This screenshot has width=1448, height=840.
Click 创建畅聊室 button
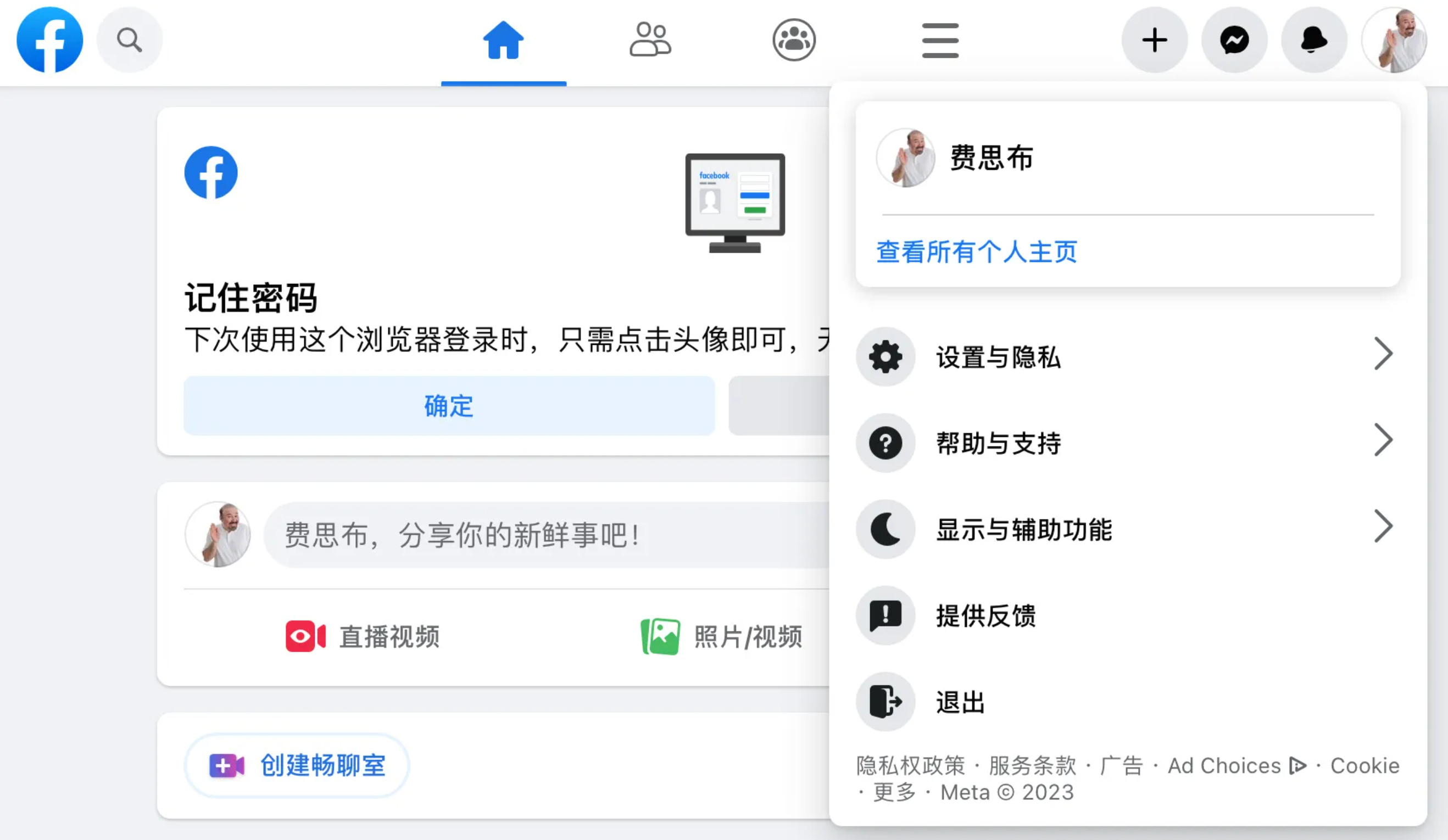click(297, 765)
